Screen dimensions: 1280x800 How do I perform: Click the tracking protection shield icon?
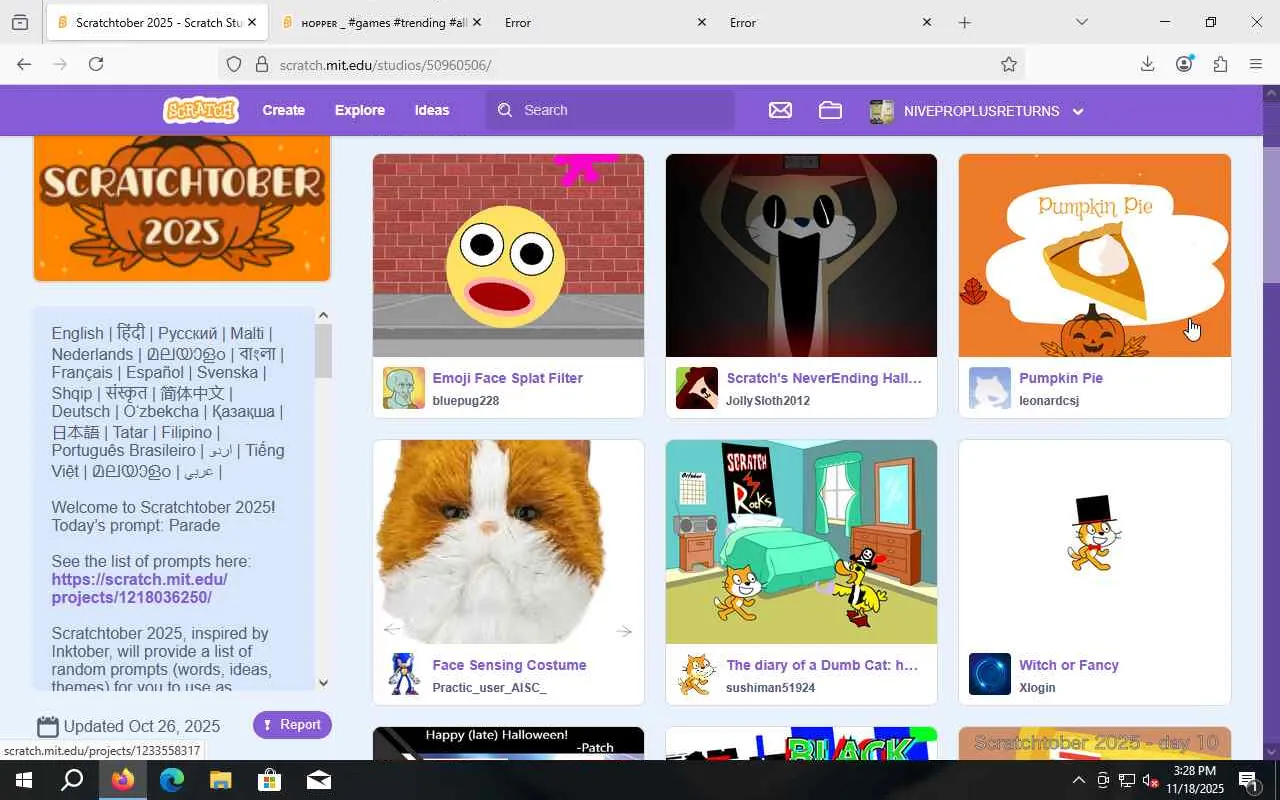234,64
